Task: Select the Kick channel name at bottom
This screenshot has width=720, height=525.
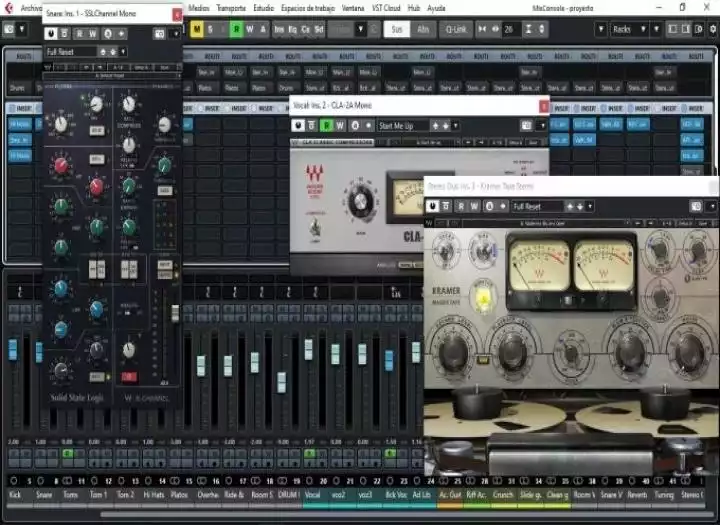Action: point(15,495)
